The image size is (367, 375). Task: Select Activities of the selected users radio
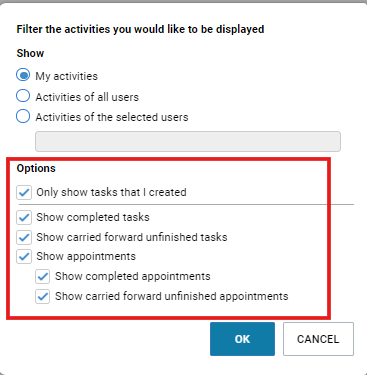[x=23, y=116]
